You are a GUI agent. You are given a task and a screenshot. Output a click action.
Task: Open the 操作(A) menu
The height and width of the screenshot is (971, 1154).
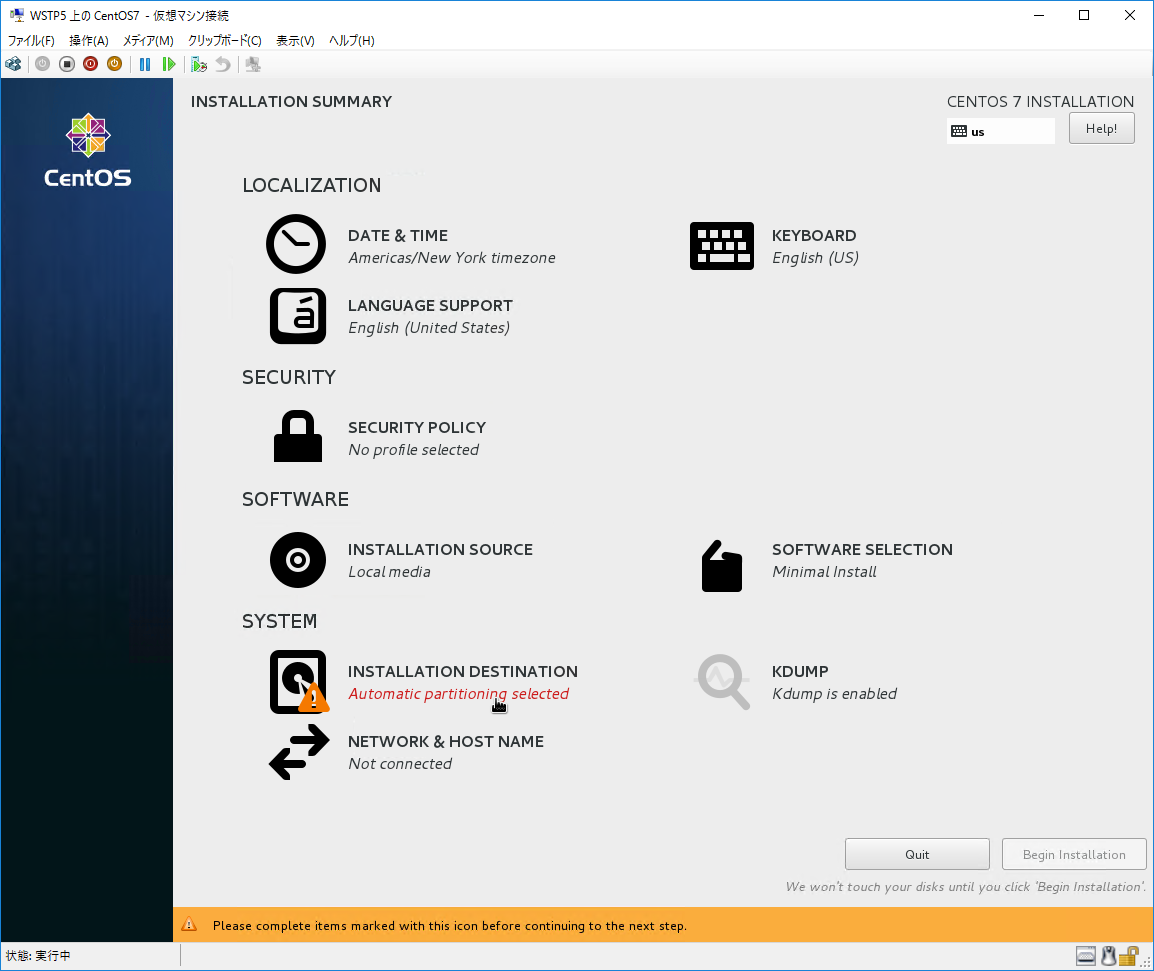[x=89, y=40]
